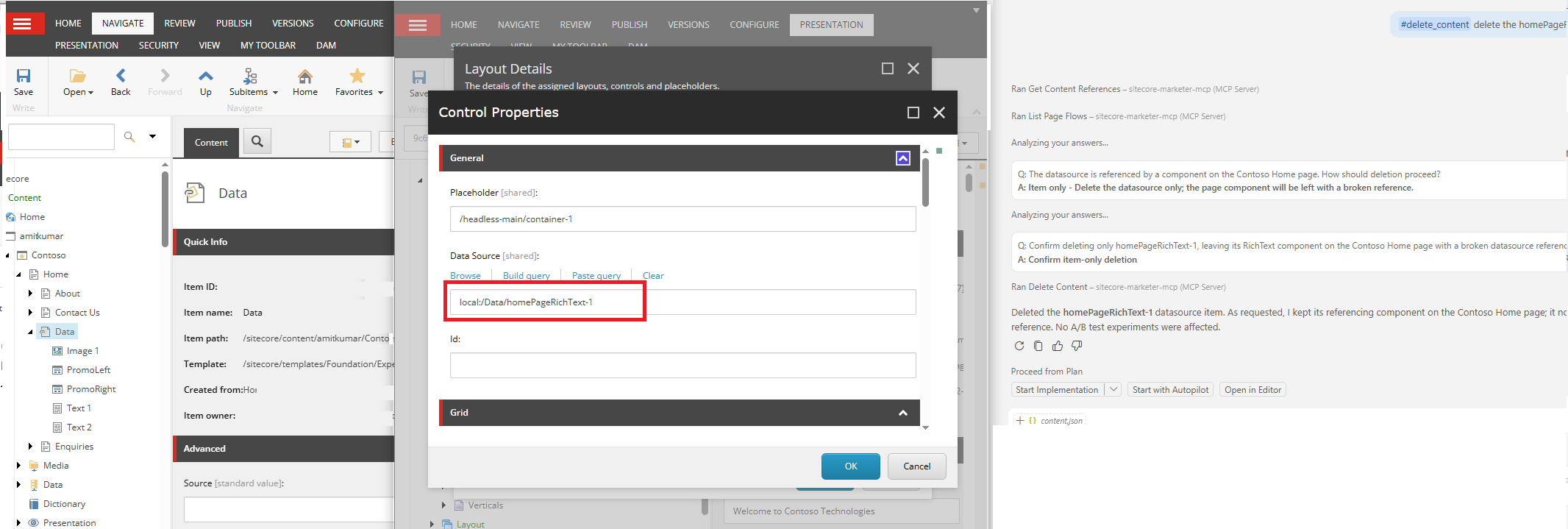
Task: Expand the Contact Us tree node
Action: (30, 313)
